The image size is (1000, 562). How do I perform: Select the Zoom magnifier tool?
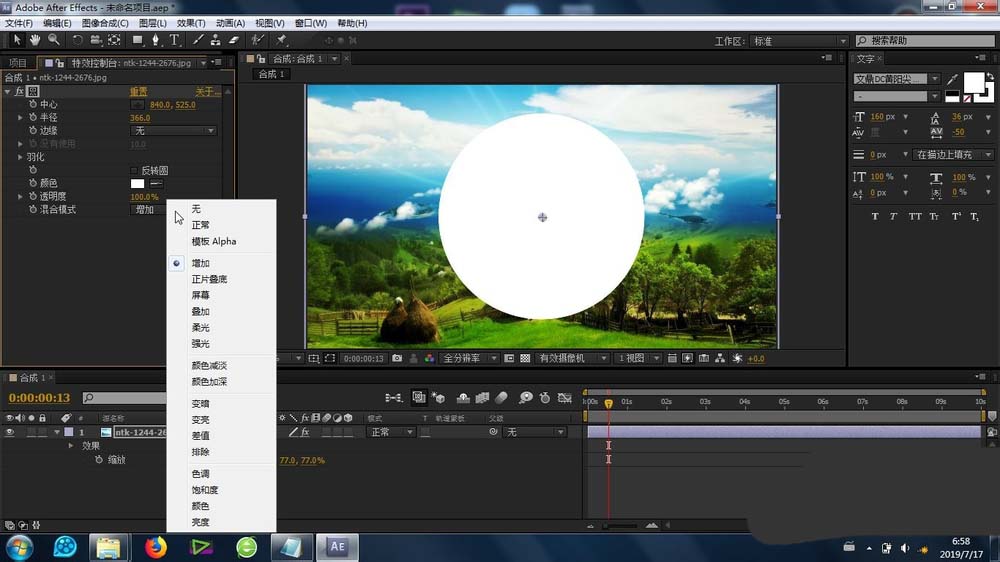[53, 40]
